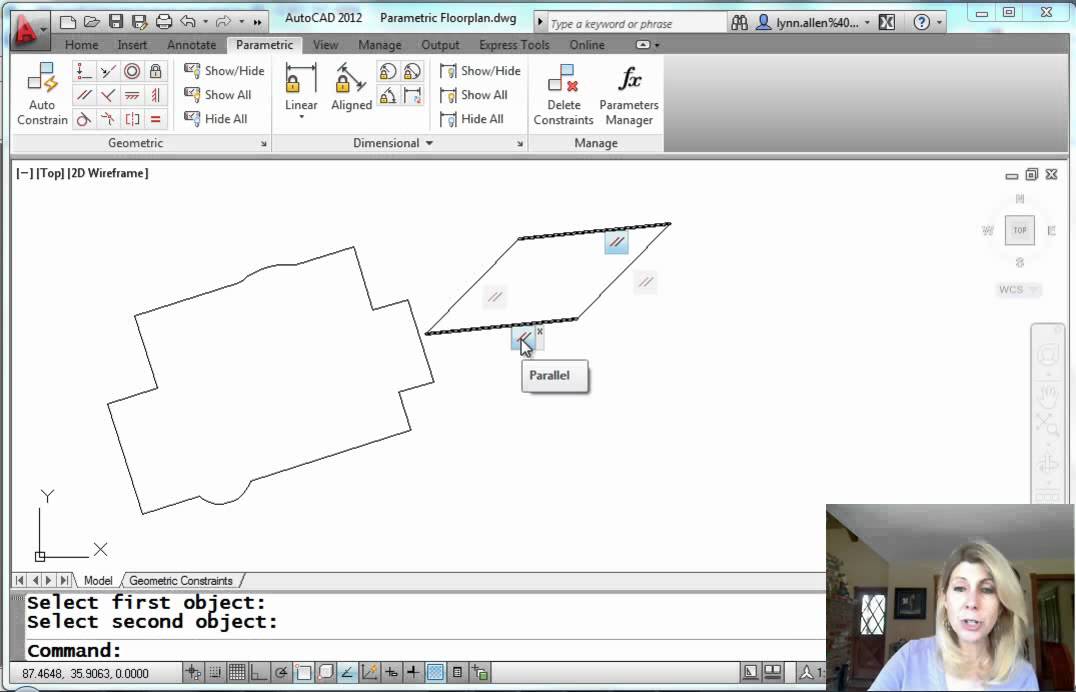The width and height of the screenshot is (1076, 692).
Task: Choose the Vertical constraint icon
Action: click(x=156, y=95)
